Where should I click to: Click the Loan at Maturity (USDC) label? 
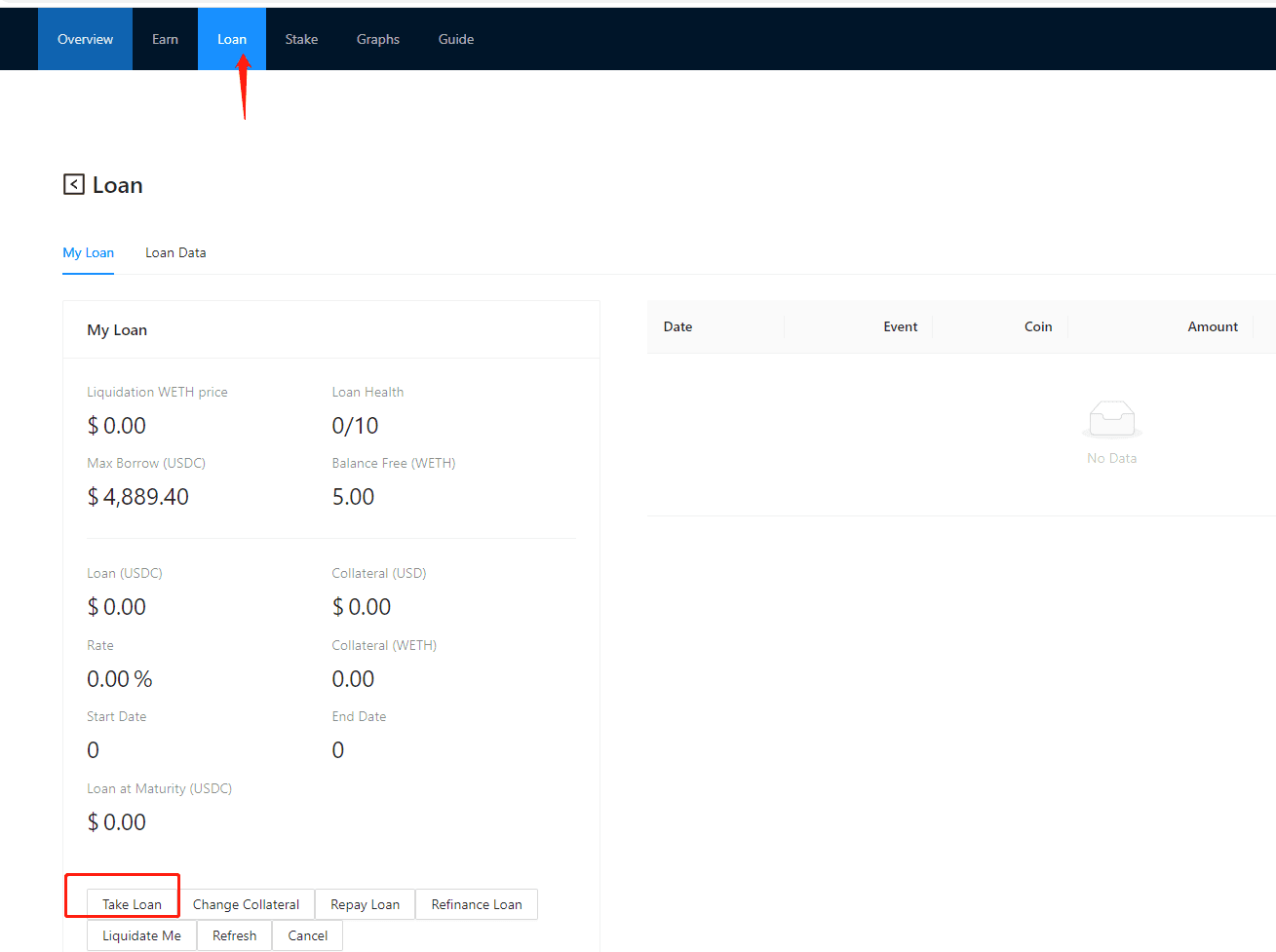(159, 788)
